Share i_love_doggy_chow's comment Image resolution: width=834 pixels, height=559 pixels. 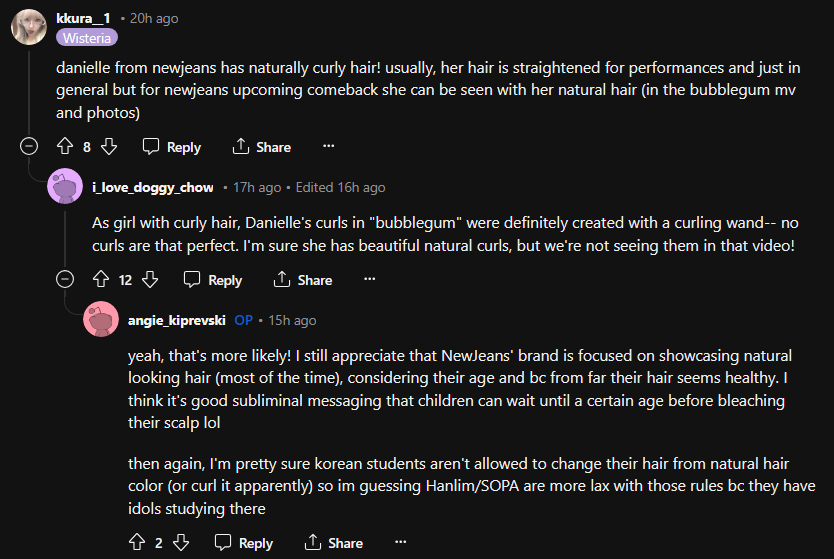[303, 280]
